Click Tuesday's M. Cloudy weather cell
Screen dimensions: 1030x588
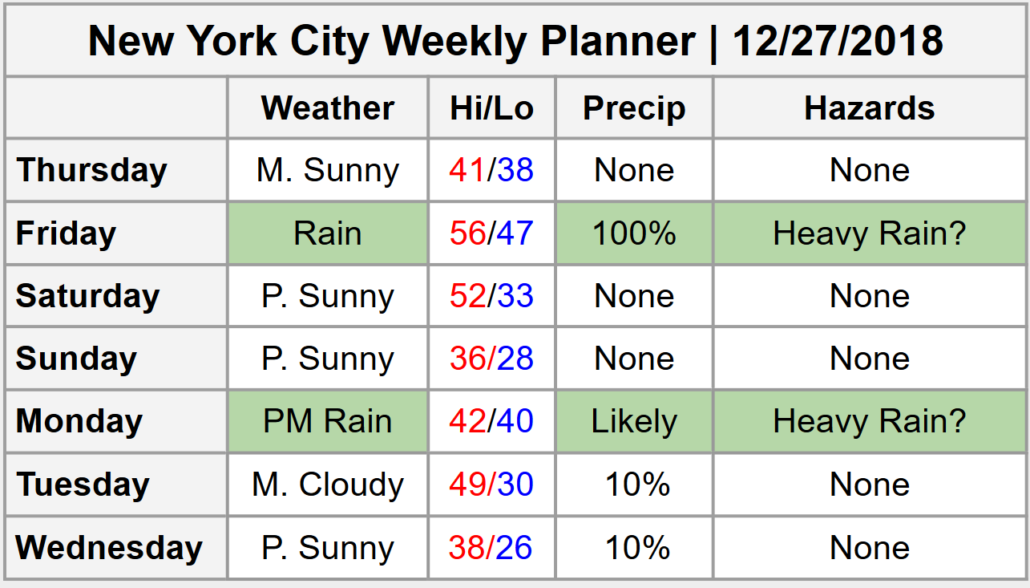tap(328, 485)
